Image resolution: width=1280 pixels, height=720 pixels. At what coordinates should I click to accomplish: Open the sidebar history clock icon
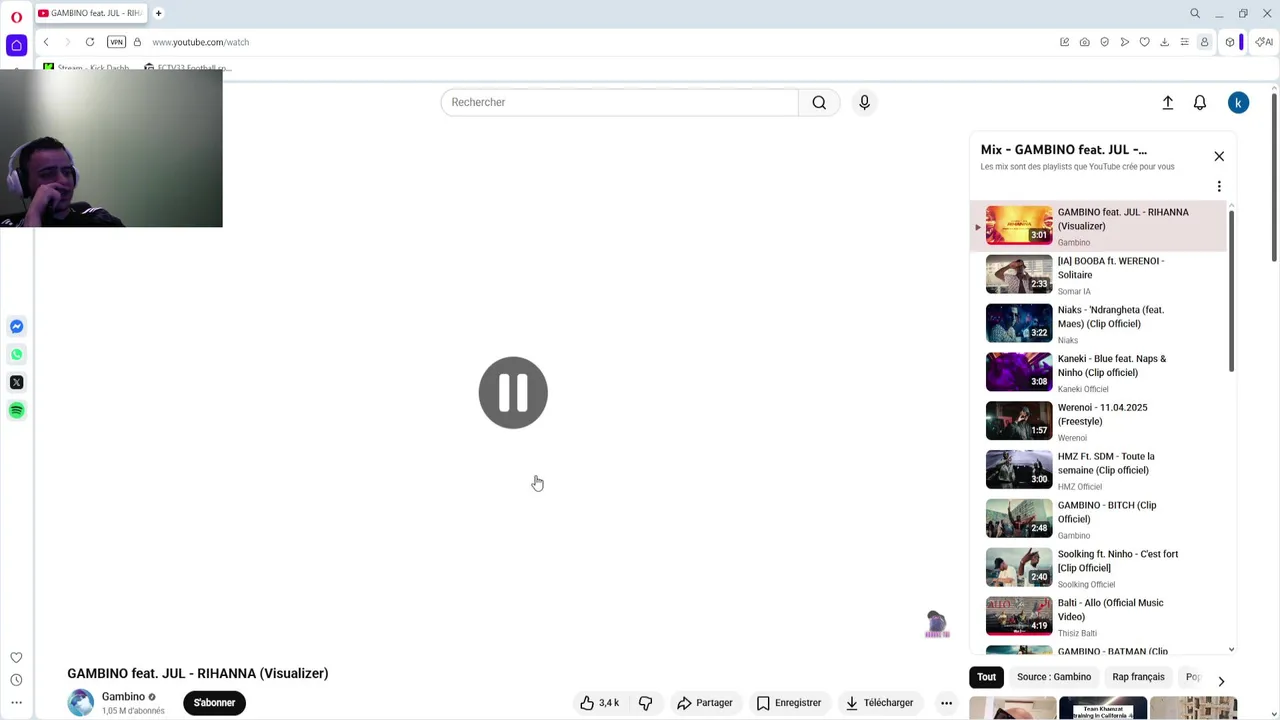16,680
